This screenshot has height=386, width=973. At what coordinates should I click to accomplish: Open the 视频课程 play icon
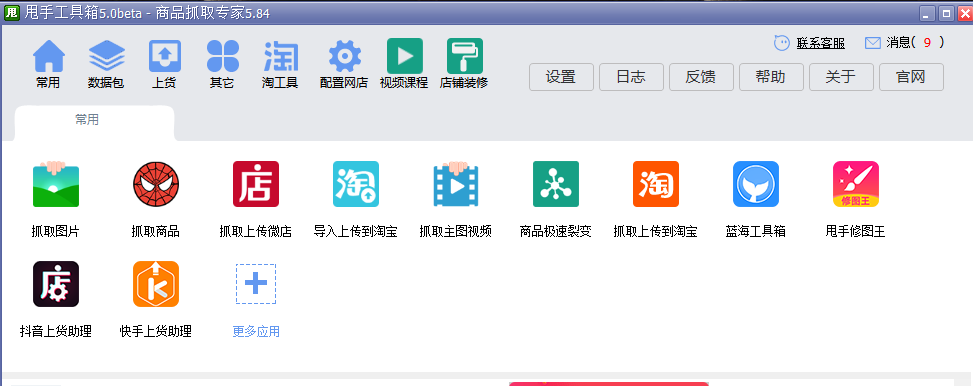405,56
